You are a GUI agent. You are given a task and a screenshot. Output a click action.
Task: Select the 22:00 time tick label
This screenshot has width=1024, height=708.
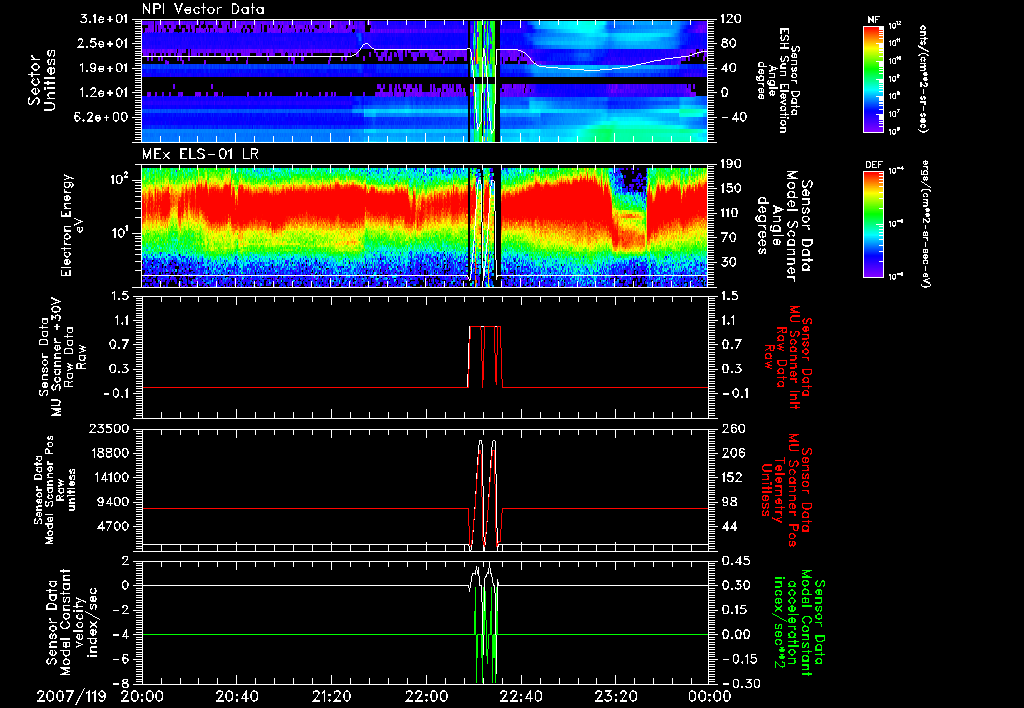426,695
